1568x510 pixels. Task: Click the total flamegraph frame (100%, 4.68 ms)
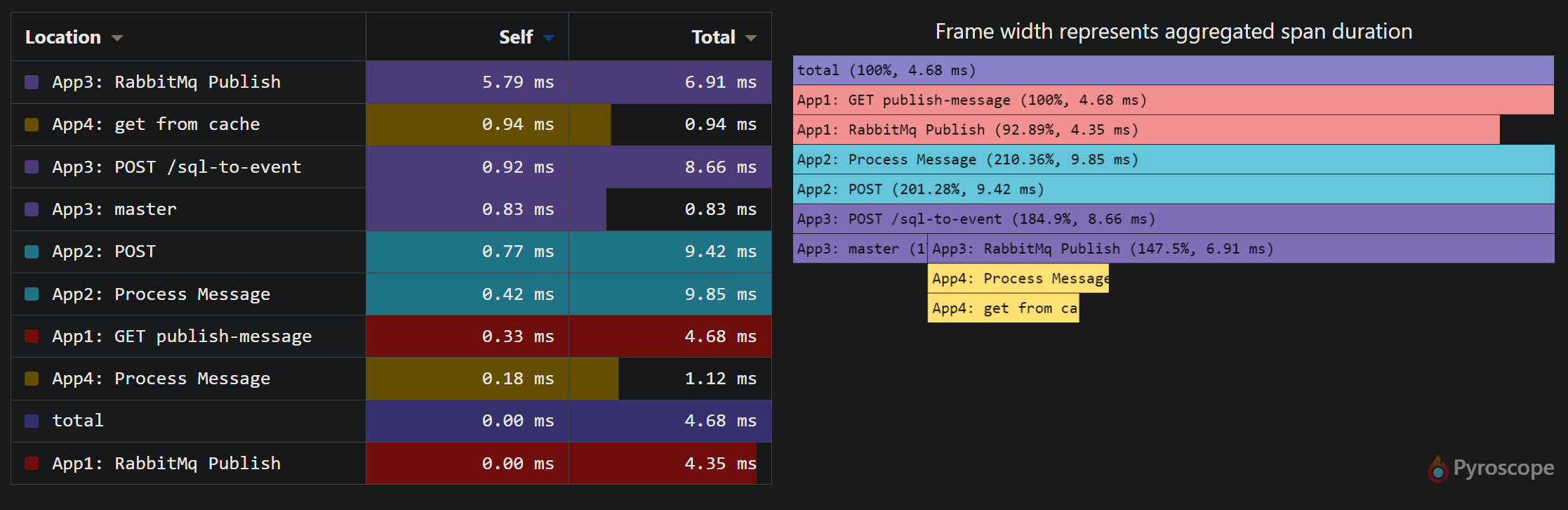(x=1174, y=70)
